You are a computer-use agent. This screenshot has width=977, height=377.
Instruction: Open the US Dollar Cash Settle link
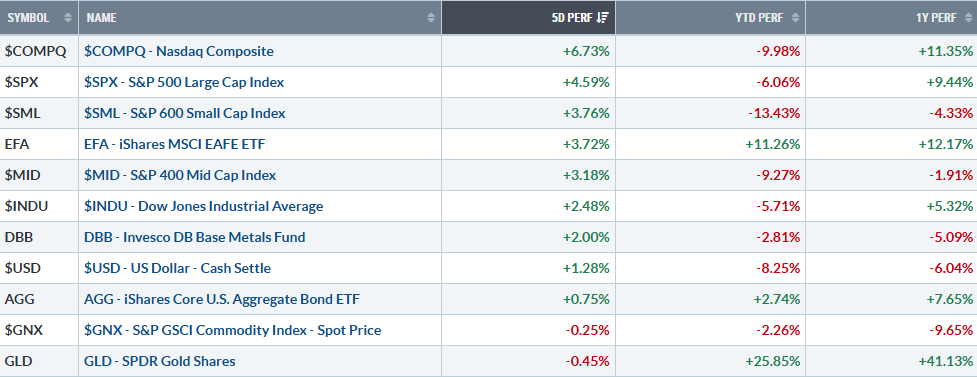[x=178, y=269]
